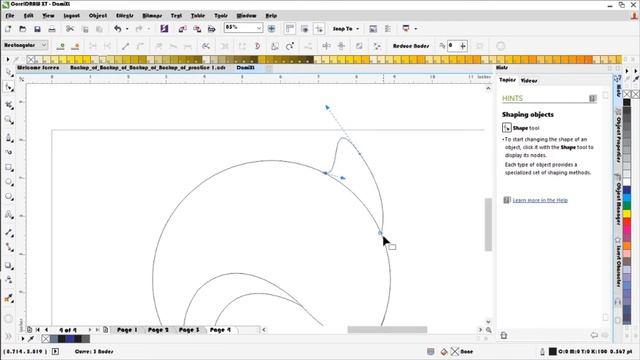Viewport: 640px width, 360px height.
Task: Select the Drop Shadow tool in toolbox
Action: (x=9, y=265)
